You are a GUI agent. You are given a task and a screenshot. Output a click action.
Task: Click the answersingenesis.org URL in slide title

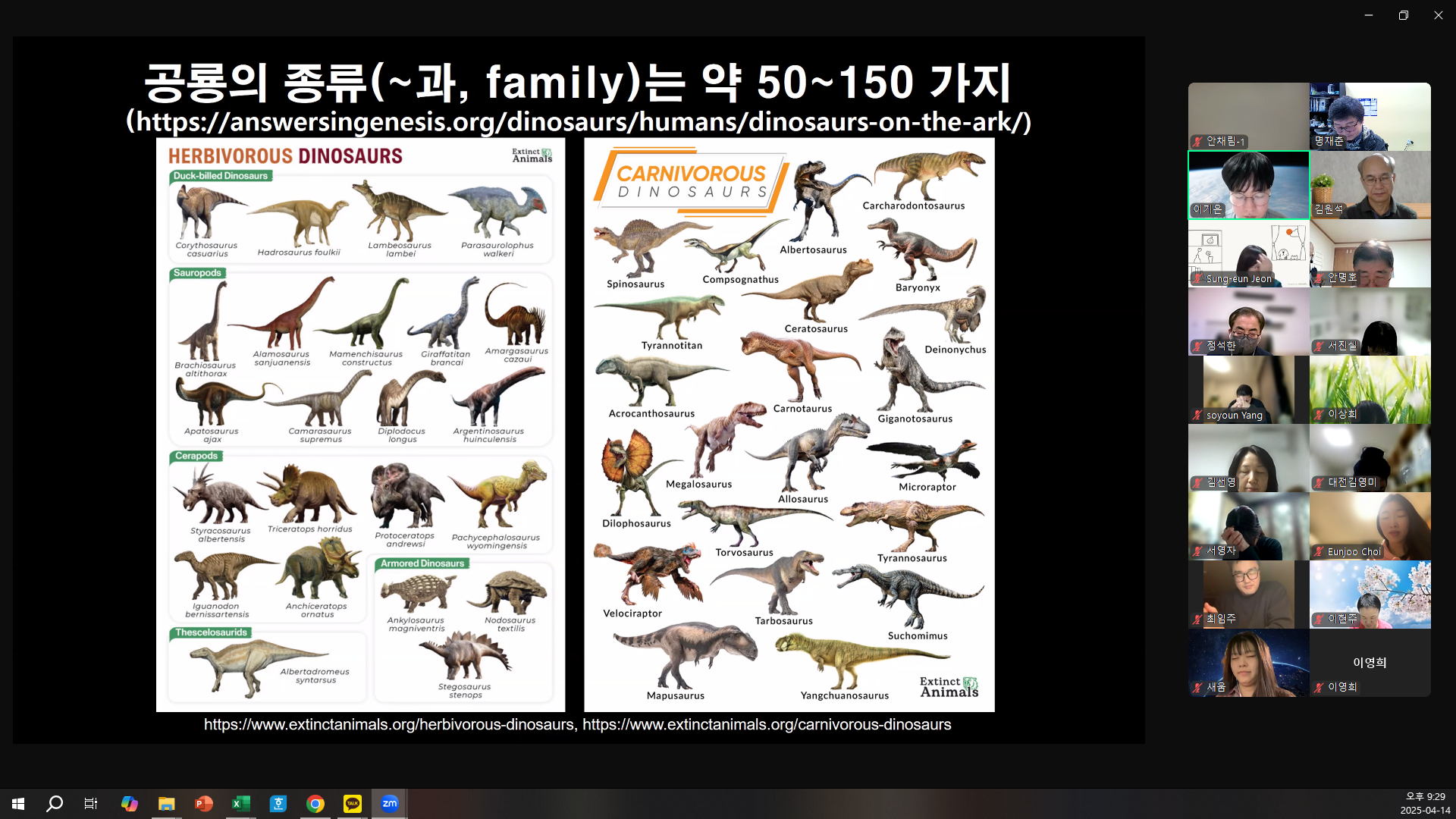click(579, 121)
